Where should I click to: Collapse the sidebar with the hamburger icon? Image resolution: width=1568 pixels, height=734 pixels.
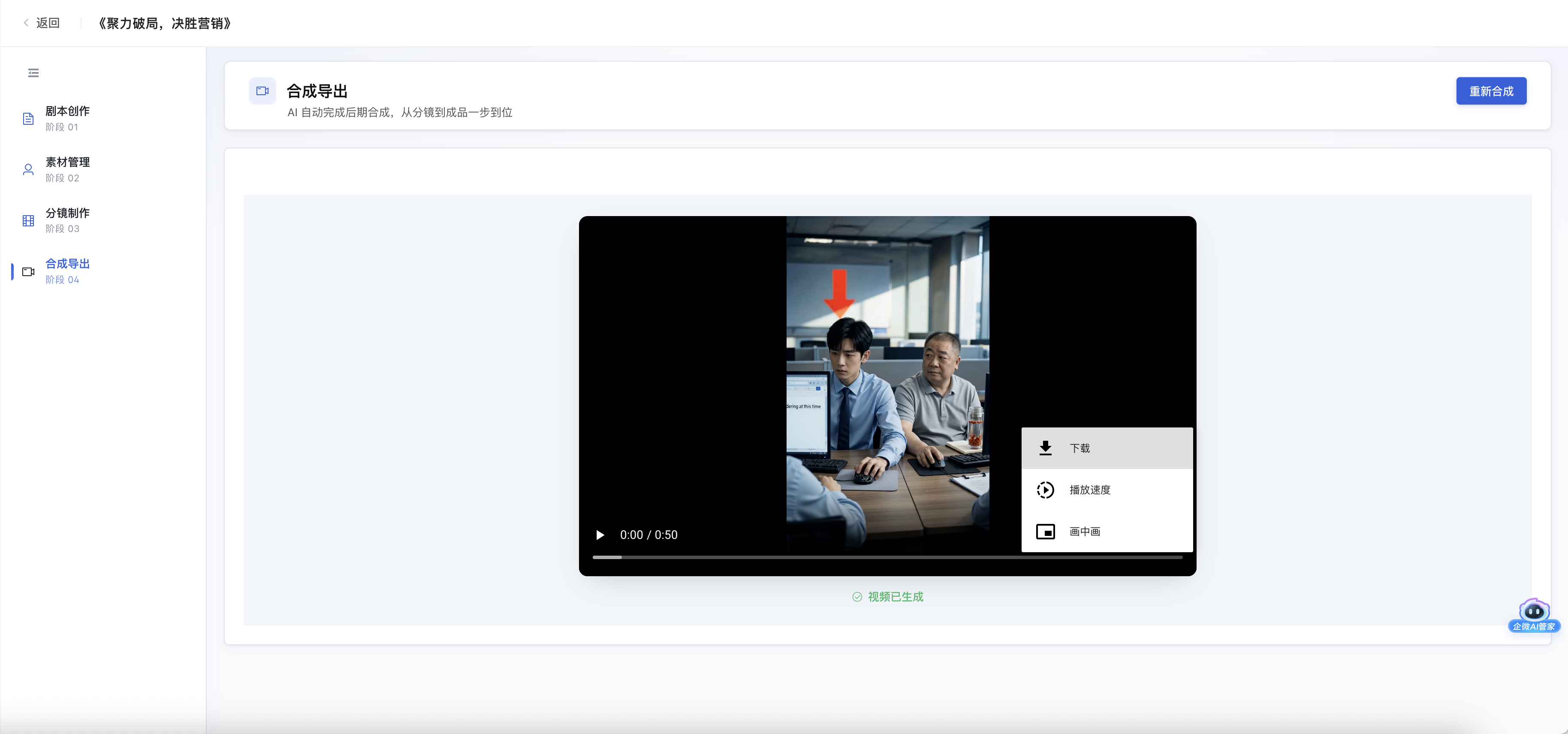click(33, 73)
